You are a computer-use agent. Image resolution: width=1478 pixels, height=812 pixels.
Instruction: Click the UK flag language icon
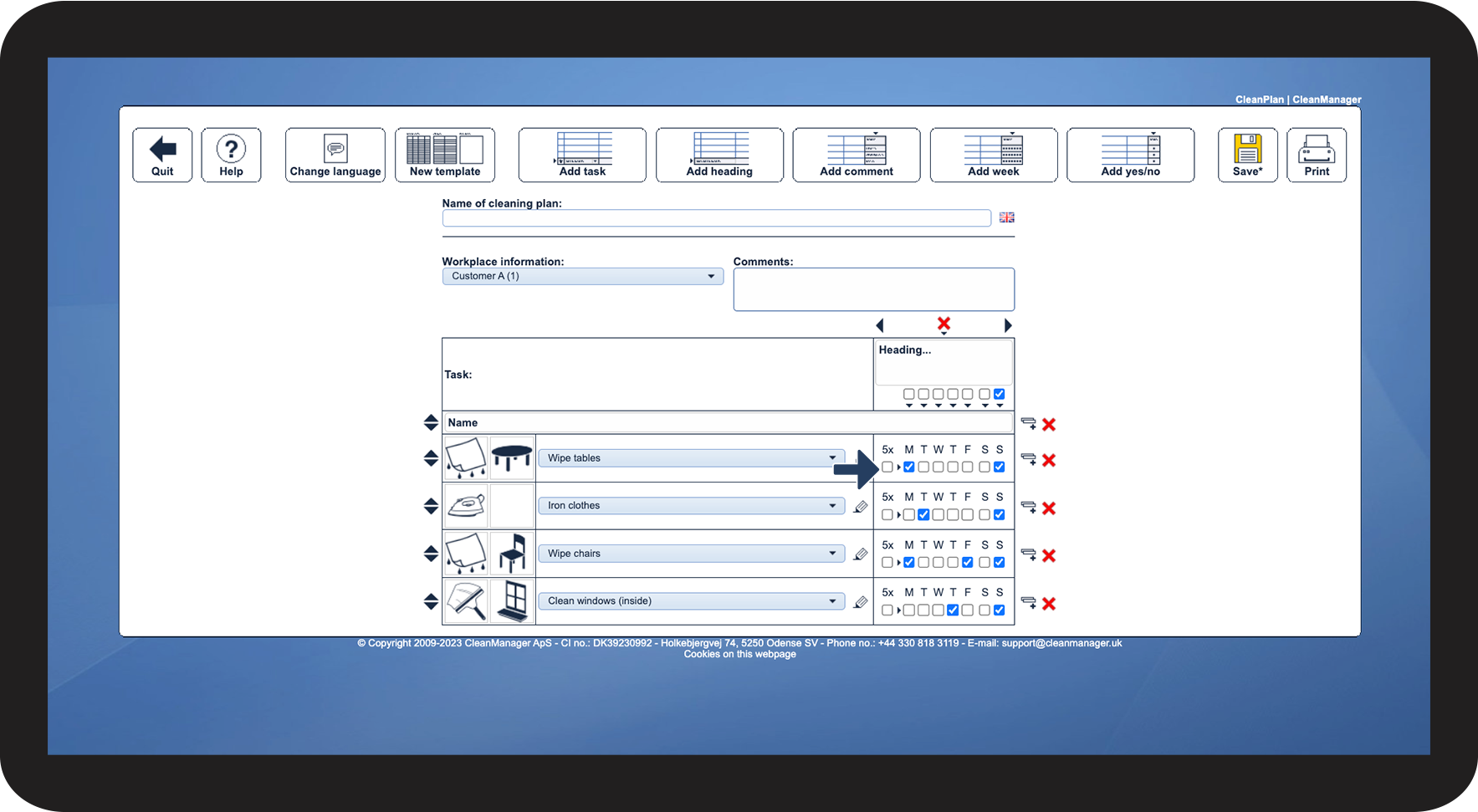(x=1006, y=217)
